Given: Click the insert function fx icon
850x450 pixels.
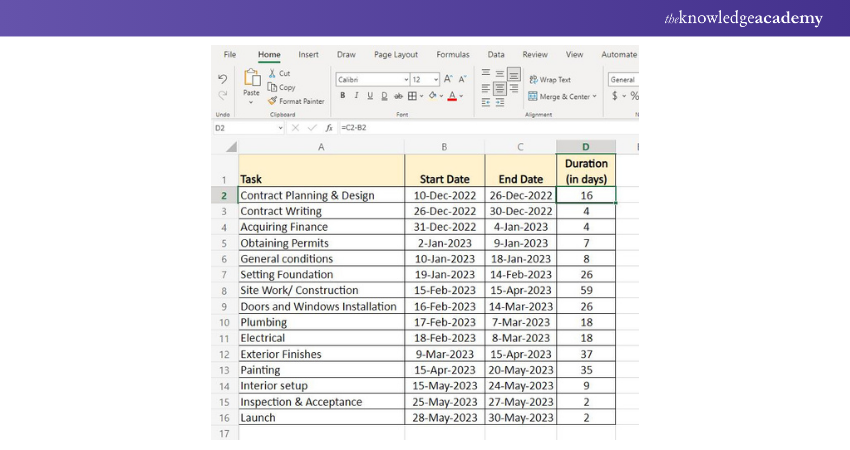Looking at the screenshot, I should pyautogui.click(x=328, y=128).
